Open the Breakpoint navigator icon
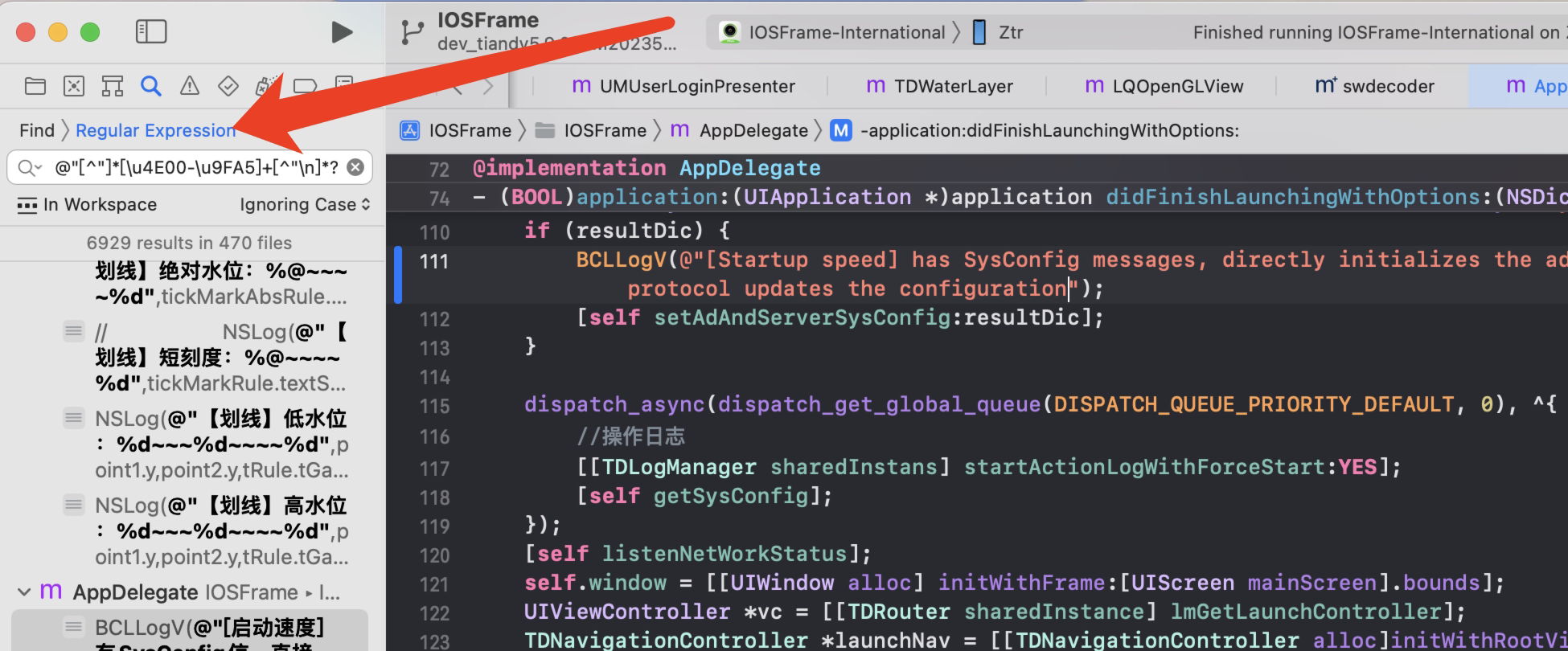This screenshot has height=651, width=1568. click(306, 86)
